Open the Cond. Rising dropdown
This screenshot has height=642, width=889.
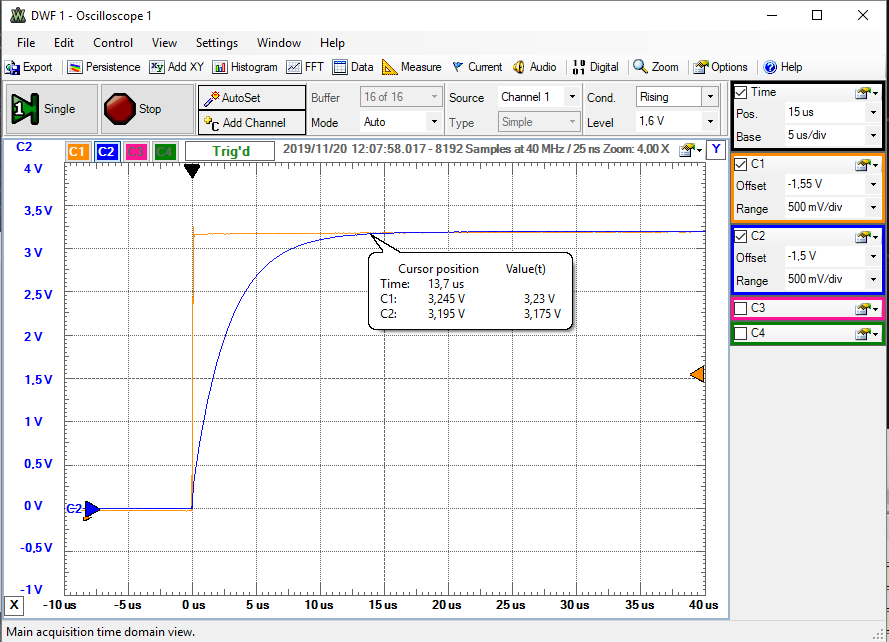tap(709, 97)
